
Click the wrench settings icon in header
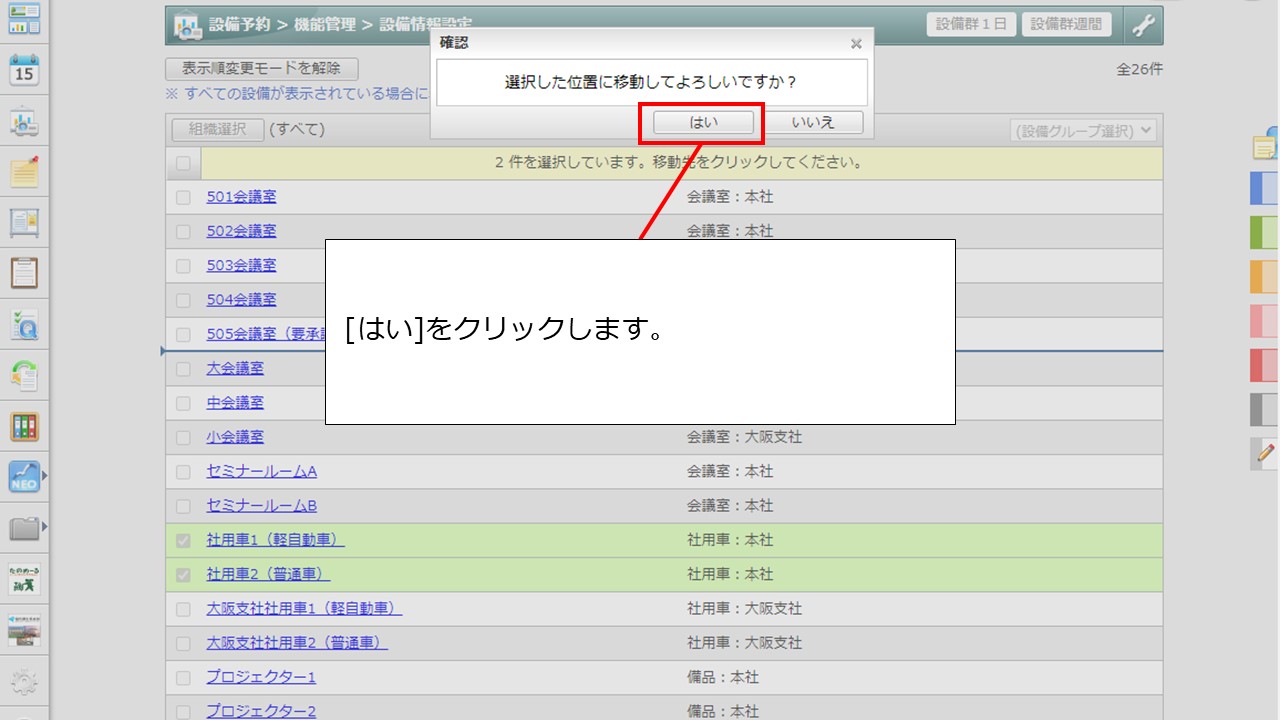pyautogui.click(x=1143, y=26)
